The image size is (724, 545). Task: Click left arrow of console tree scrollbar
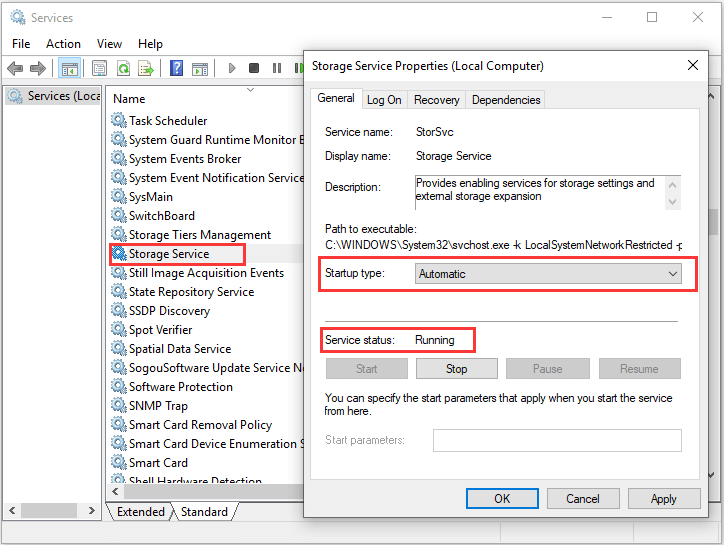12,510
